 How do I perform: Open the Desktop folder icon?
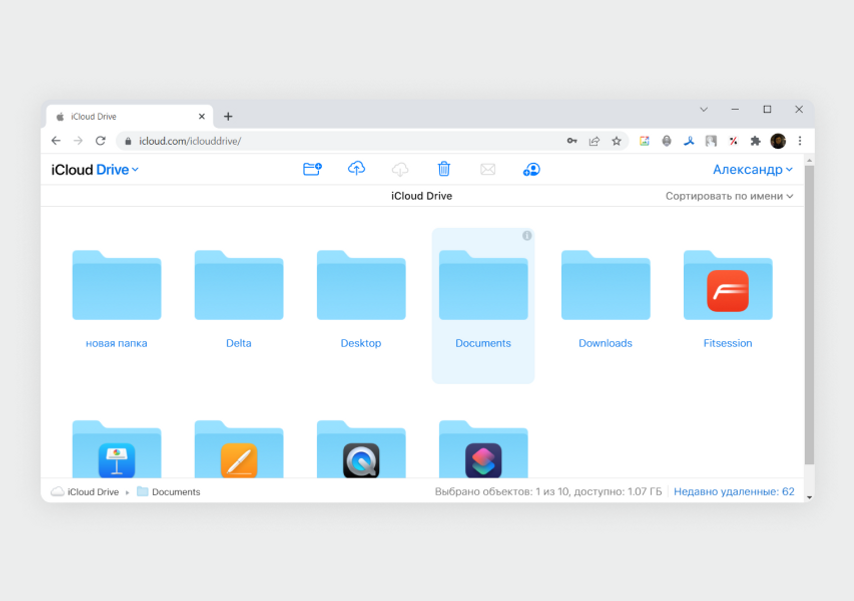coord(361,285)
